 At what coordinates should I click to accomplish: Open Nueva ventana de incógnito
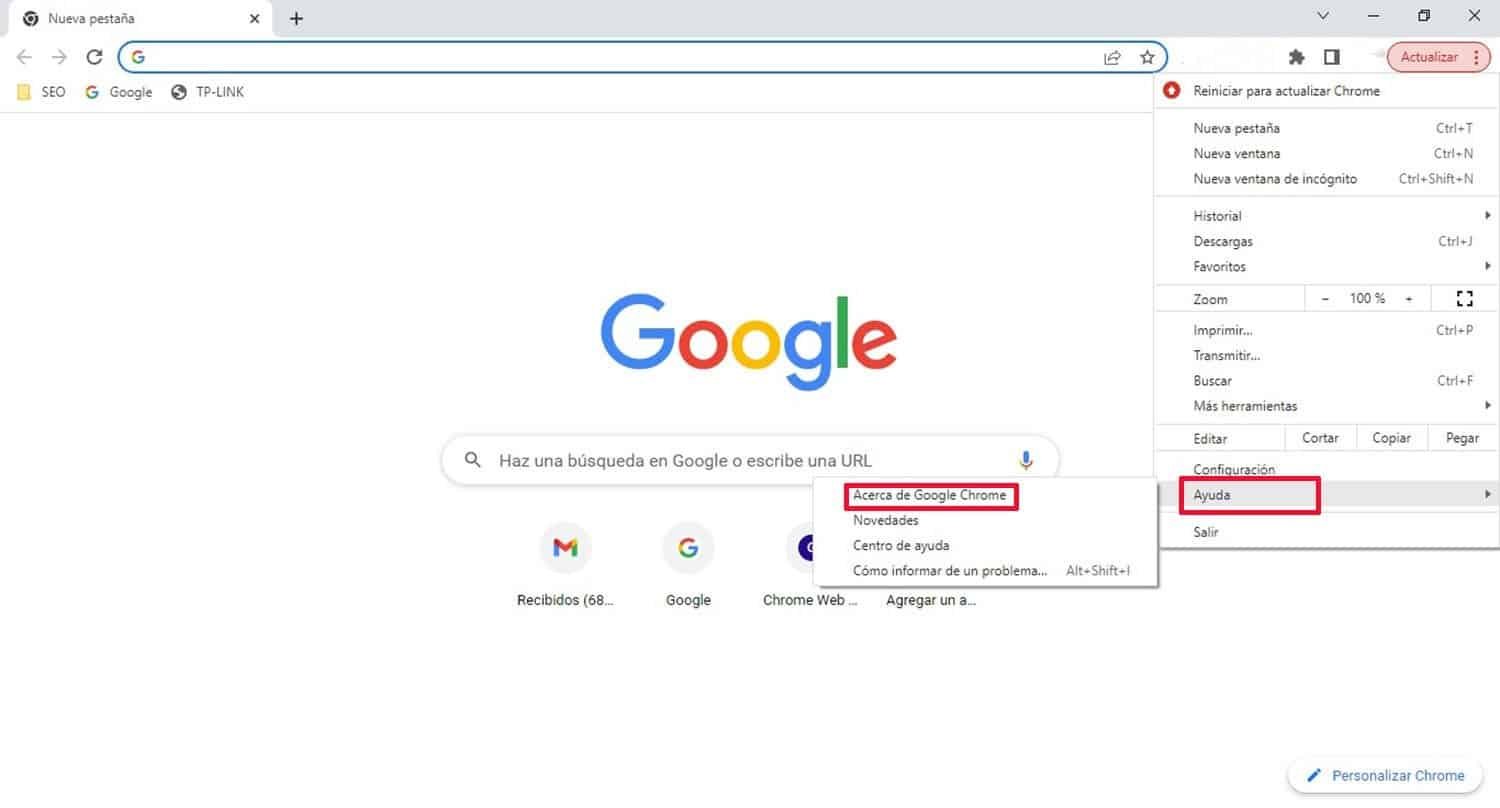pos(1326,179)
